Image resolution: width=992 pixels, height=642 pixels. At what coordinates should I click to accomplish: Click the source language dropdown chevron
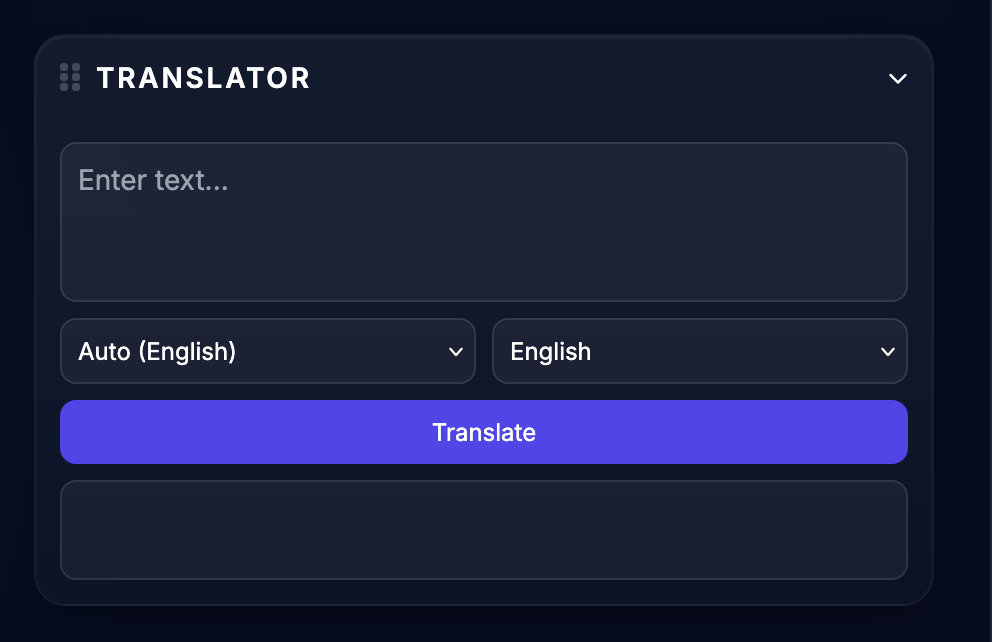tap(455, 351)
